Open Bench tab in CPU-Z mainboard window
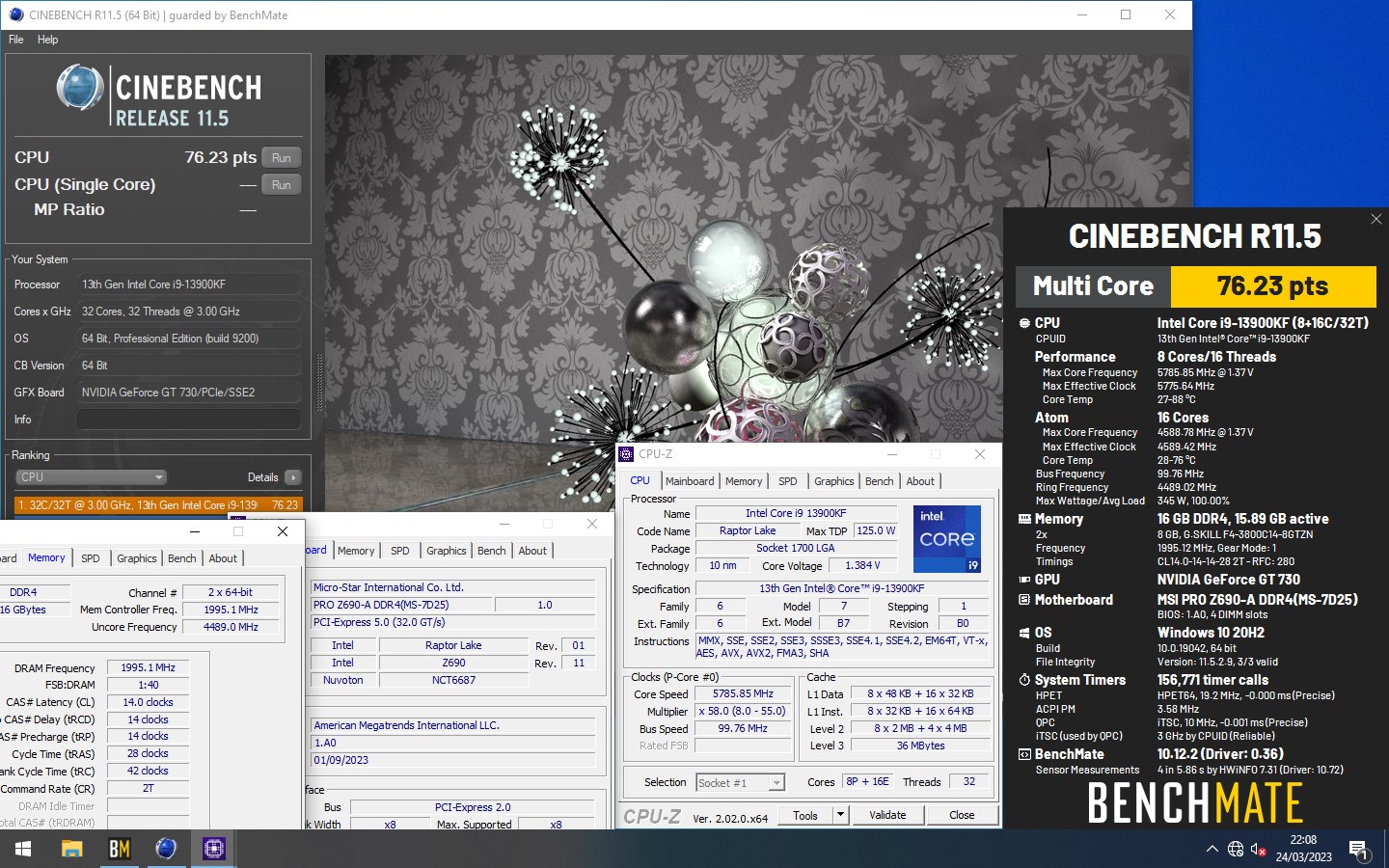This screenshot has width=1389, height=868. [x=492, y=551]
